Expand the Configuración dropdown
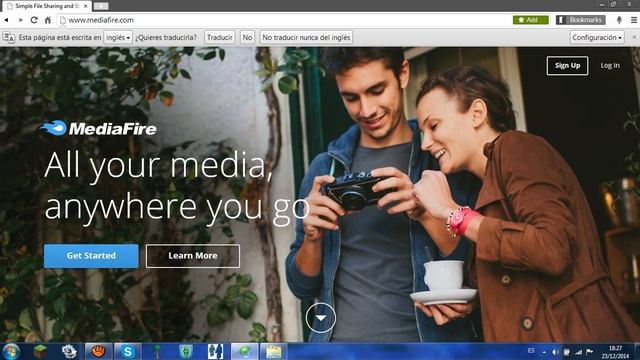Viewport: 640px width, 360px height. [597, 38]
